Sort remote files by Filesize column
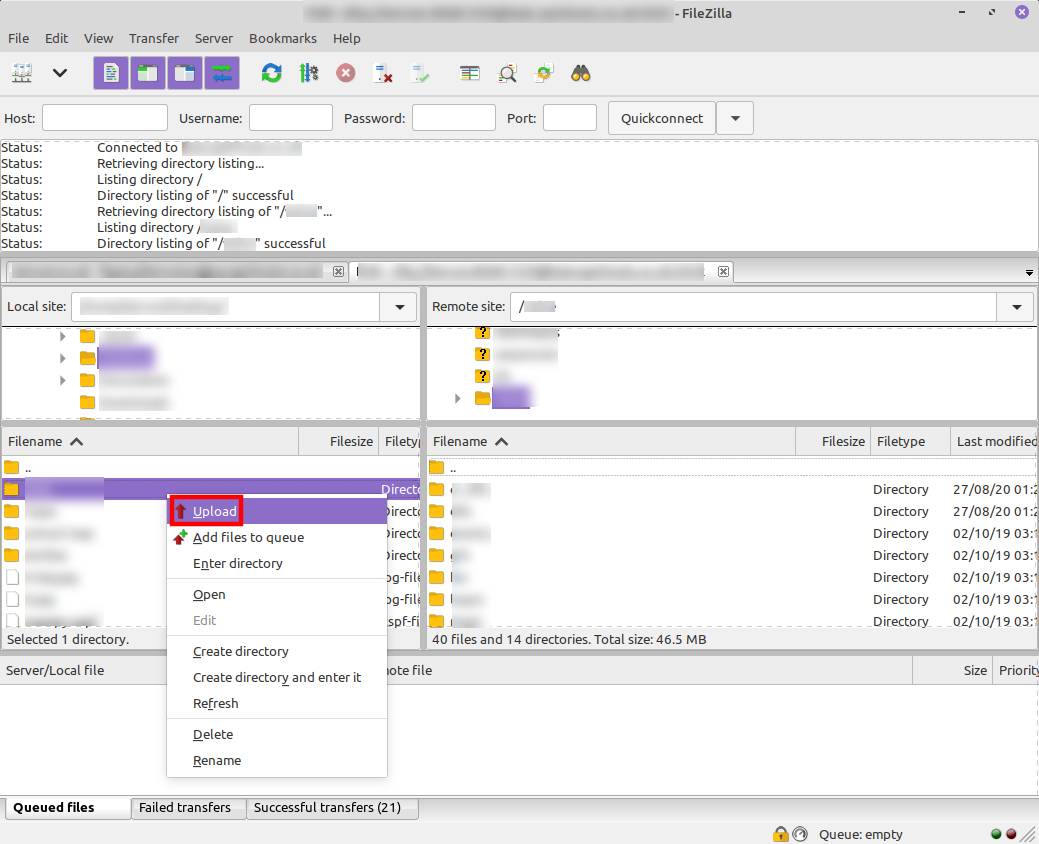The width and height of the screenshot is (1039, 844). [833, 441]
